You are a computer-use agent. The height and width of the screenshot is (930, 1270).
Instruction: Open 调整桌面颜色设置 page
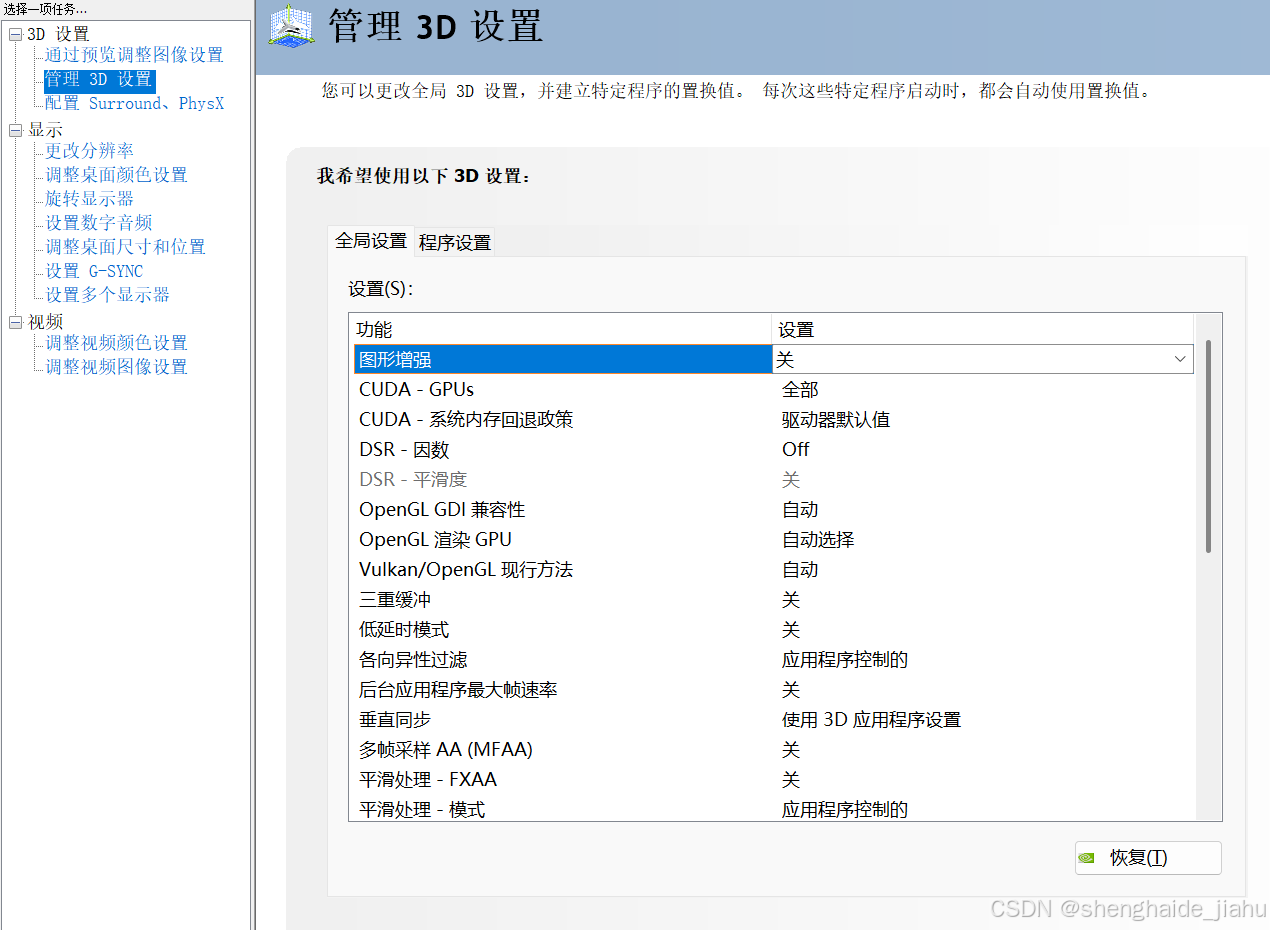116,175
